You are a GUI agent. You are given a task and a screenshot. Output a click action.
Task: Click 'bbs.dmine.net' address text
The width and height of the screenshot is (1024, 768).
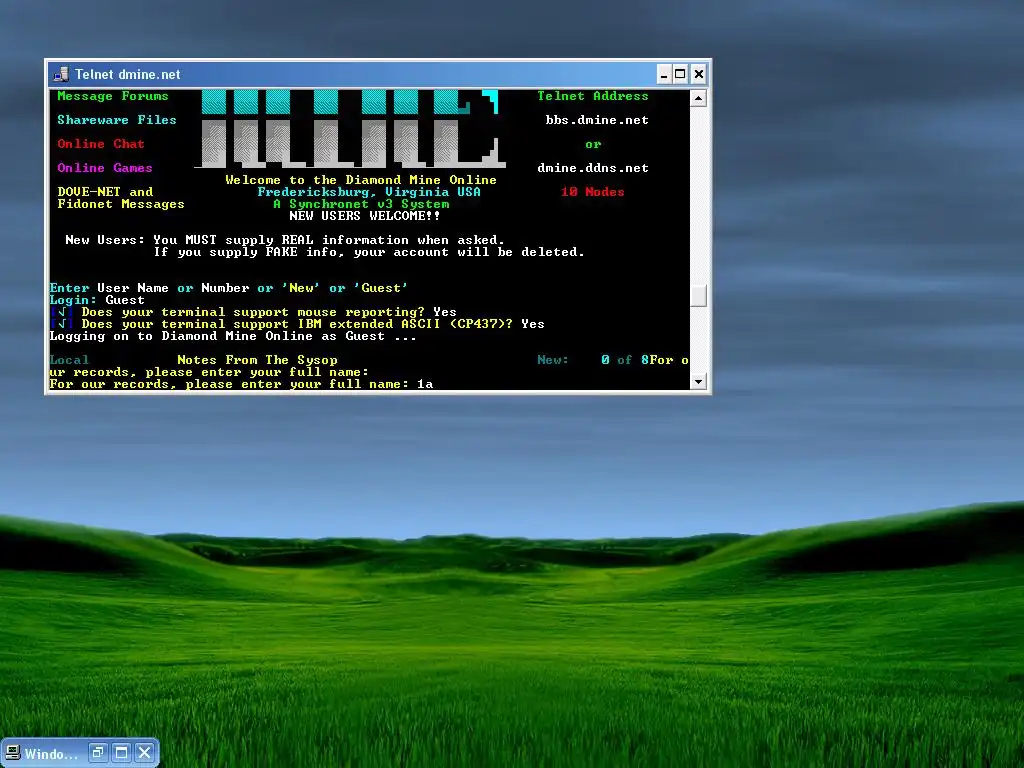coord(596,120)
